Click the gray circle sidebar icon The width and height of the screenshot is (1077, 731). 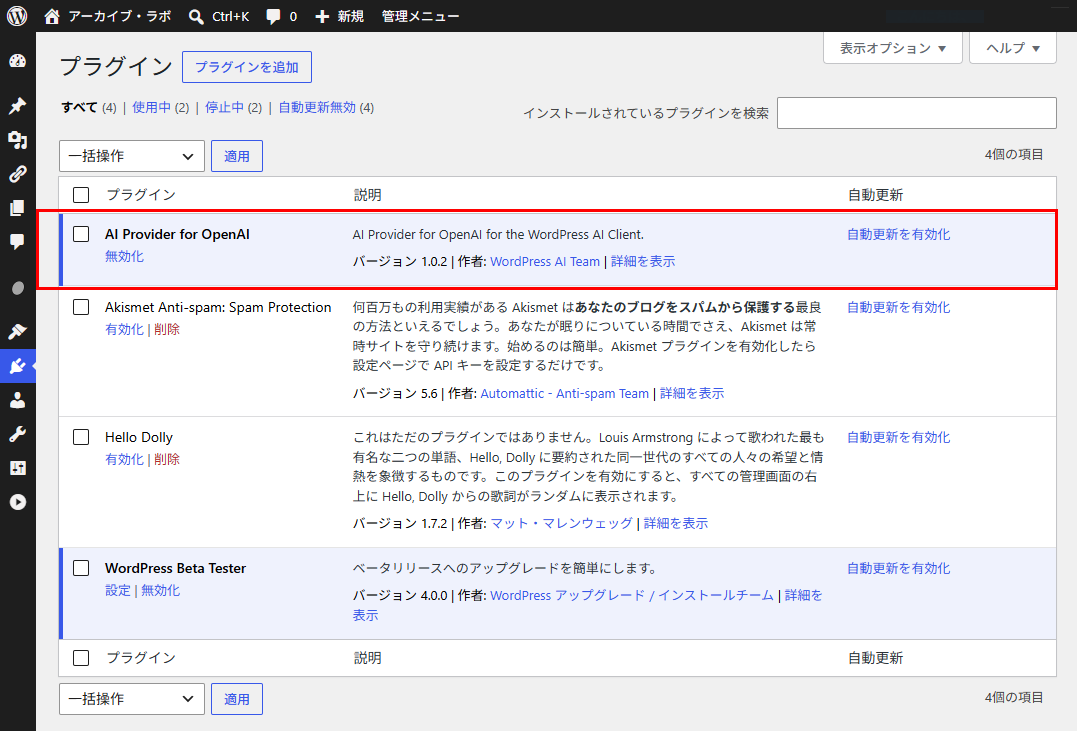(x=19, y=288)
